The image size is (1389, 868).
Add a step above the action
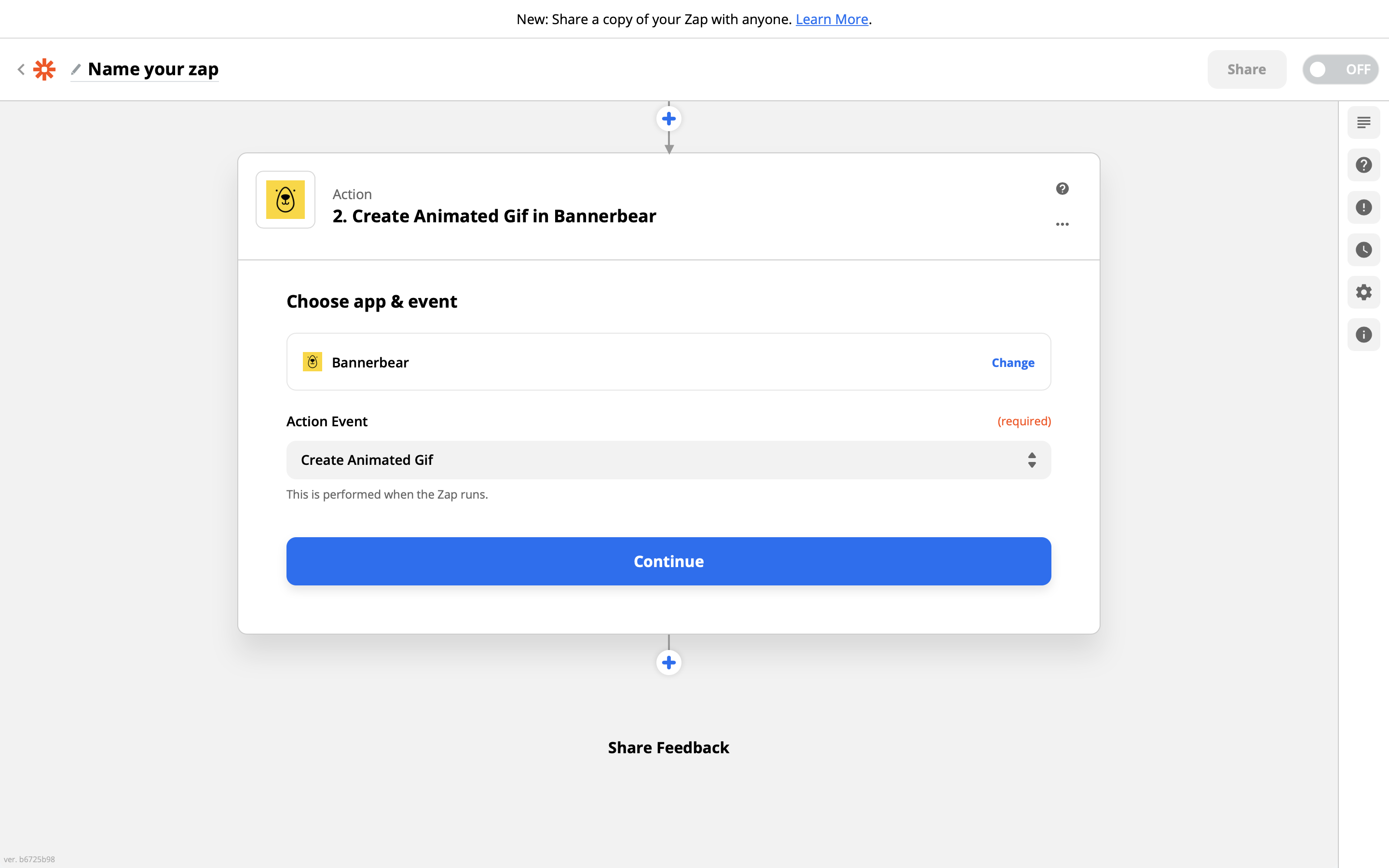[668, 119]
